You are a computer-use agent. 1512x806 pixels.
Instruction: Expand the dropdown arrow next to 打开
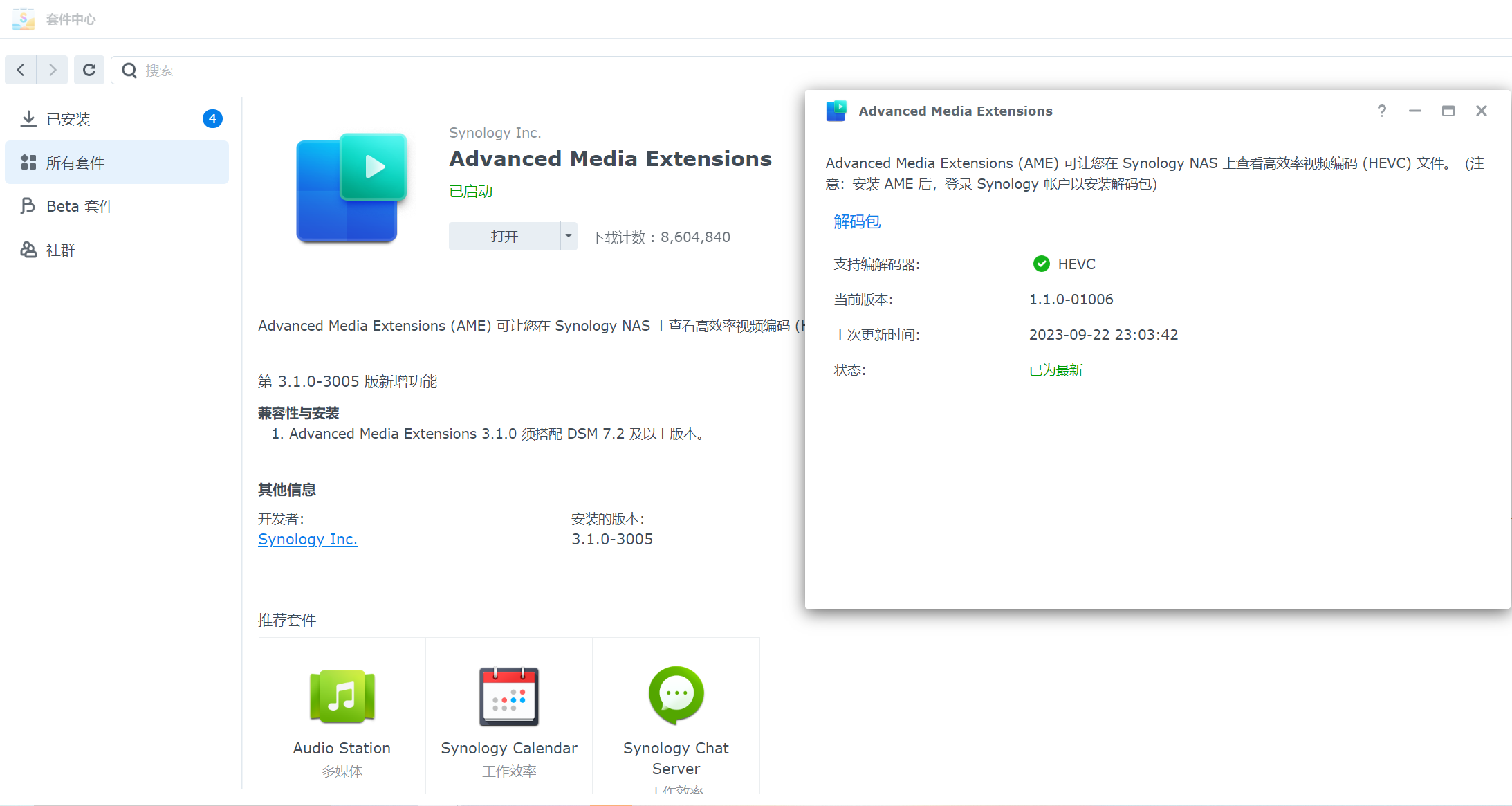point(569,237)
